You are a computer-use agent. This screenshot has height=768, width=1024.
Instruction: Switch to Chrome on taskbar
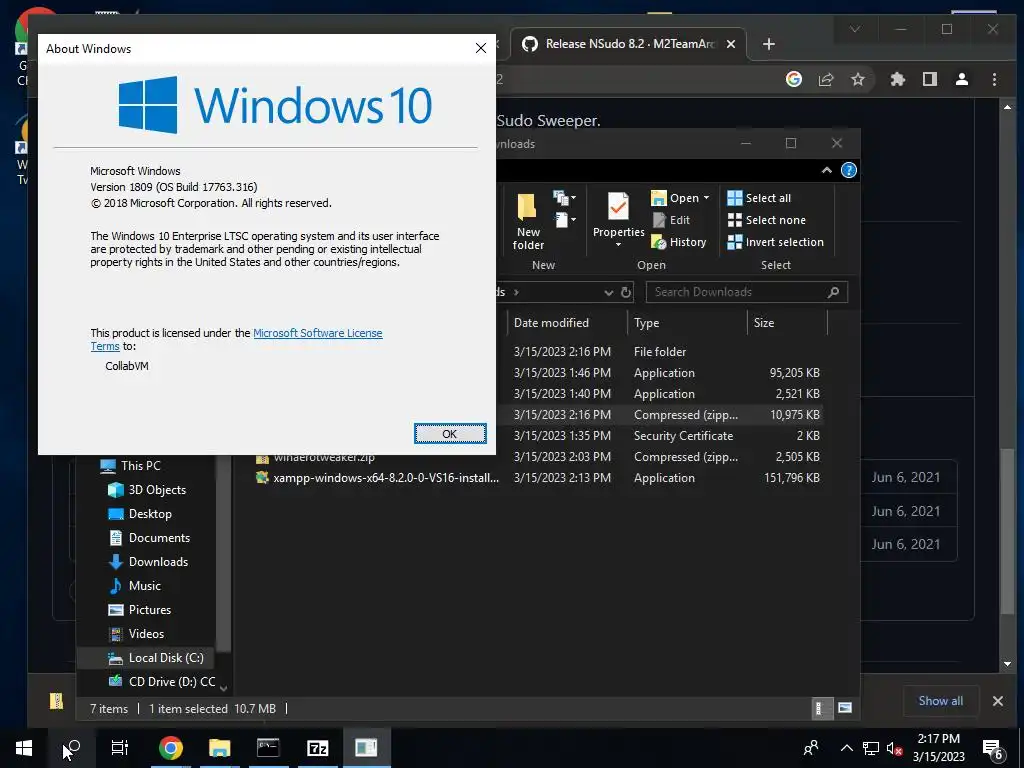point(170,748)
